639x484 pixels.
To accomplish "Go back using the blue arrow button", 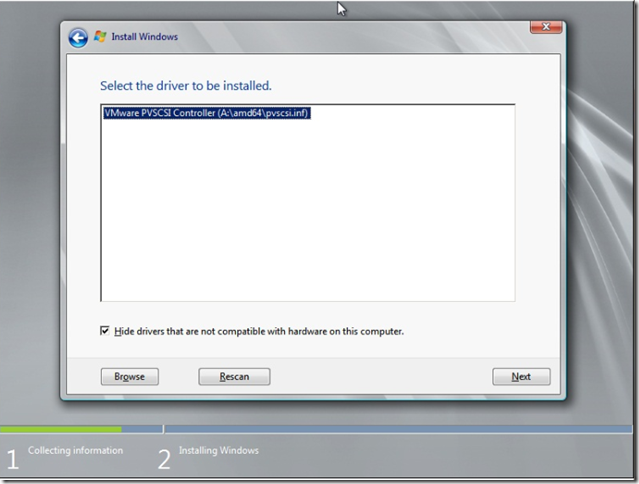I will (78, 38).
